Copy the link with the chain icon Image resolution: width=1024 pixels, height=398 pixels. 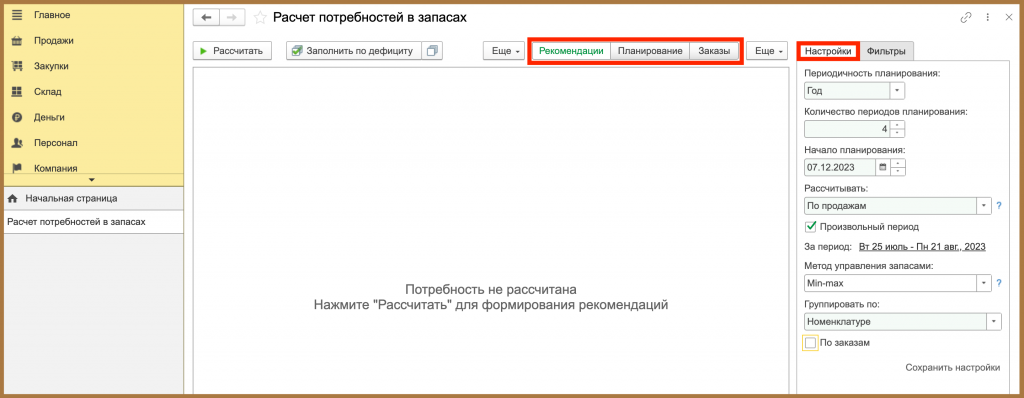click(x=966, y=18)
